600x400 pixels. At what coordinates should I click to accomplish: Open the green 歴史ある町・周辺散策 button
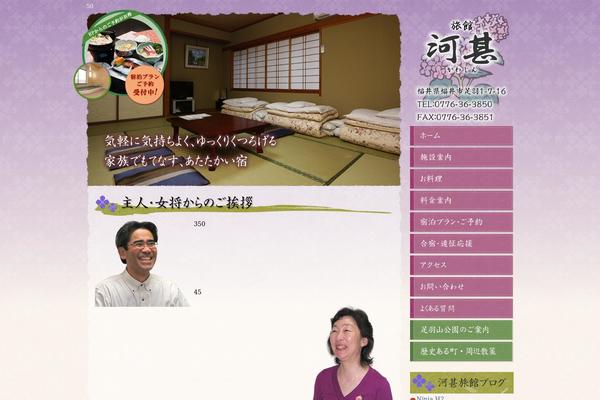click(x=461, y=351)
